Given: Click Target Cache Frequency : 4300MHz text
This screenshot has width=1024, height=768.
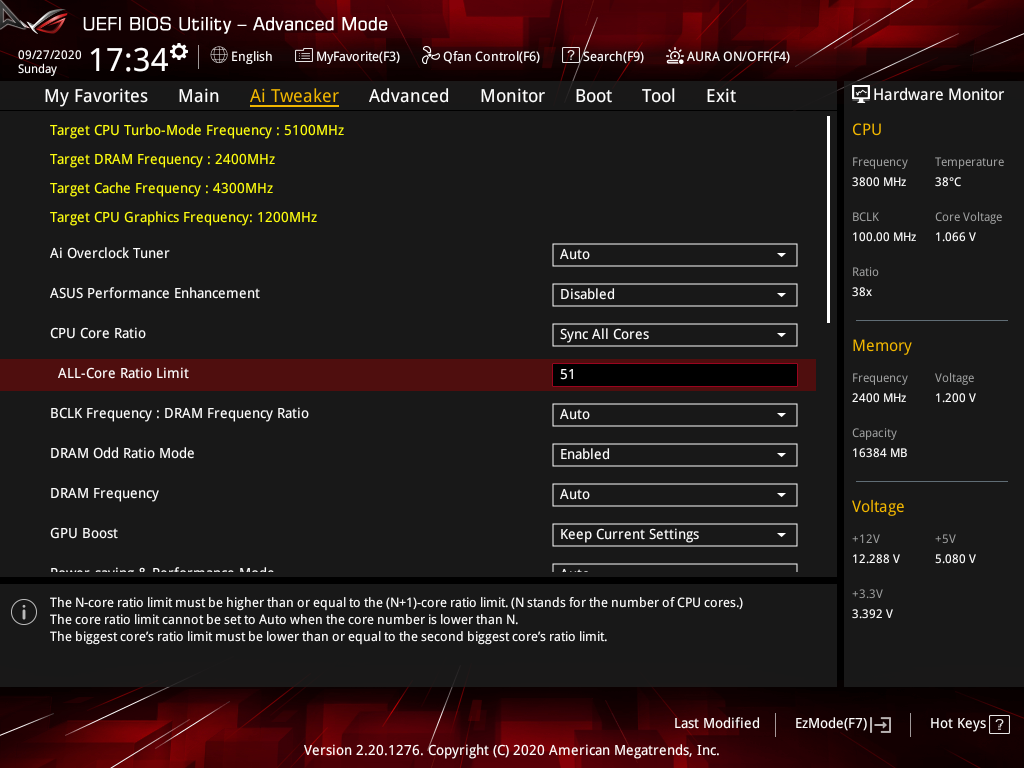Looking at the screenshot, I should [x=161, y=188].
